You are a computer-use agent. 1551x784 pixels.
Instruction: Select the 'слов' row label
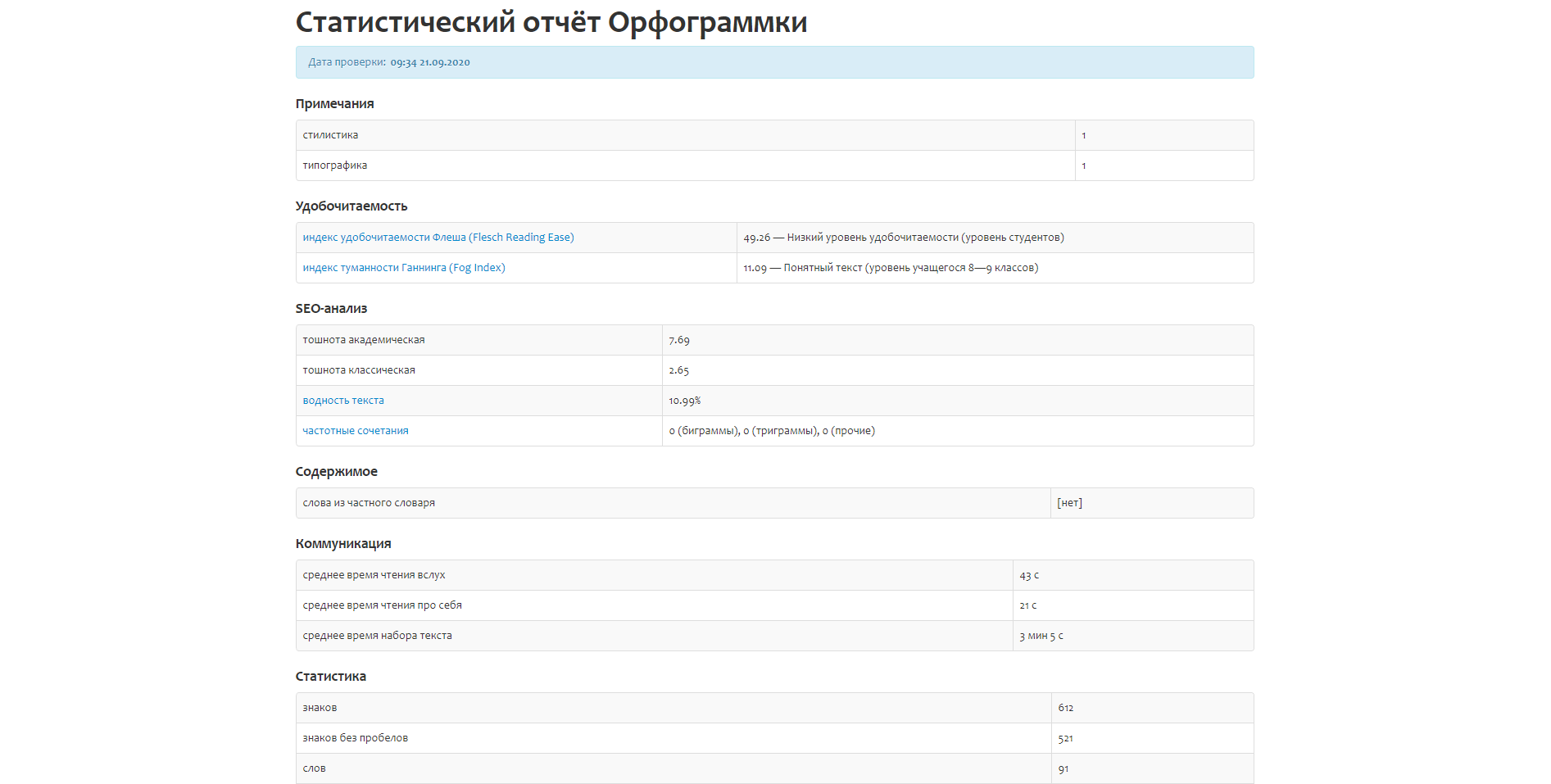(315, 768)
